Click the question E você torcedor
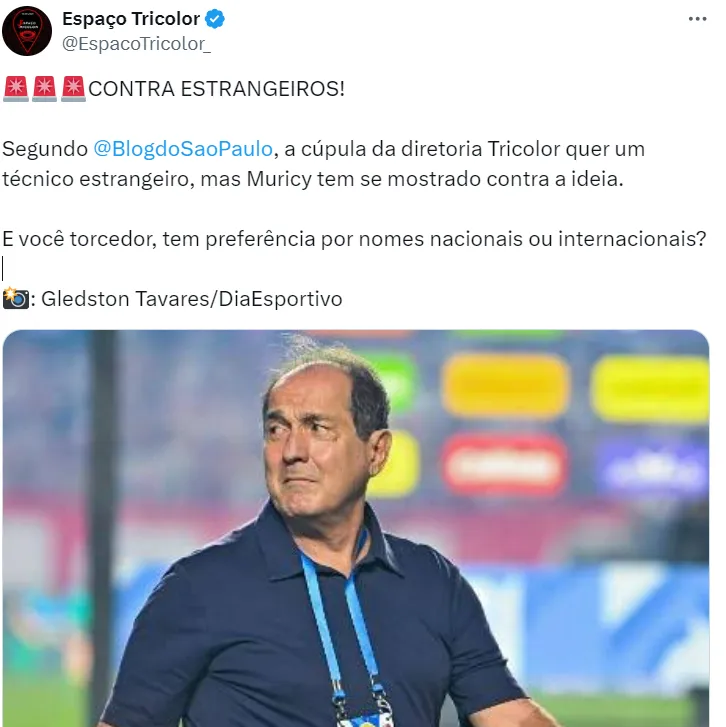726x727 pixels. pyautogui.click(x=354, y=239)
